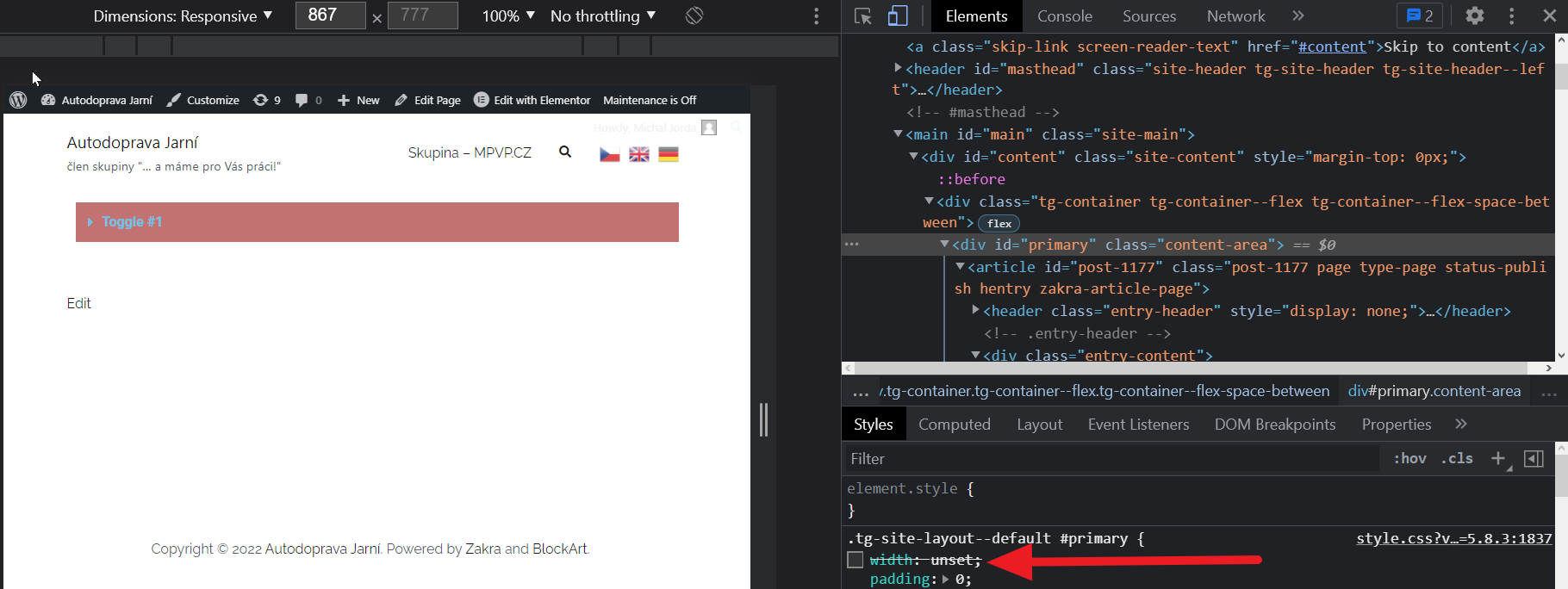This screenshot has height=589, width=1568.
Task: Expand the header#masthead DOM node
Action: (898, 68)
